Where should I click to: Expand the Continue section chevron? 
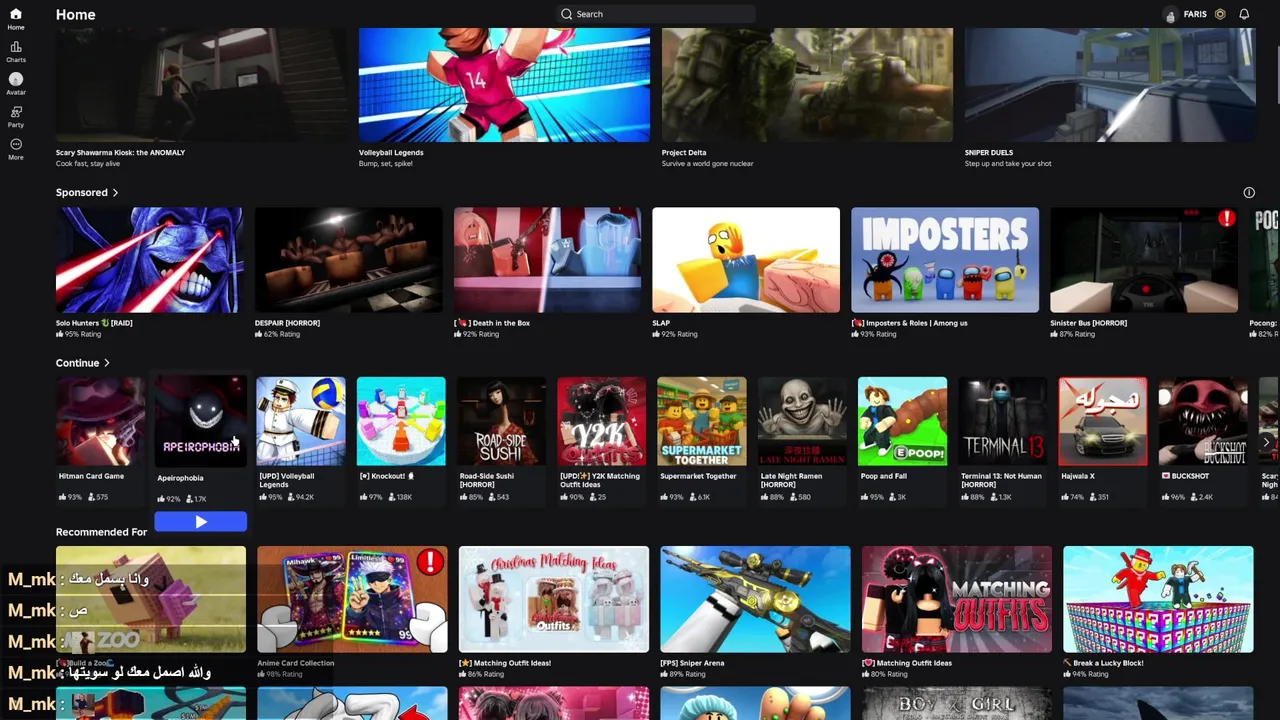106,363
